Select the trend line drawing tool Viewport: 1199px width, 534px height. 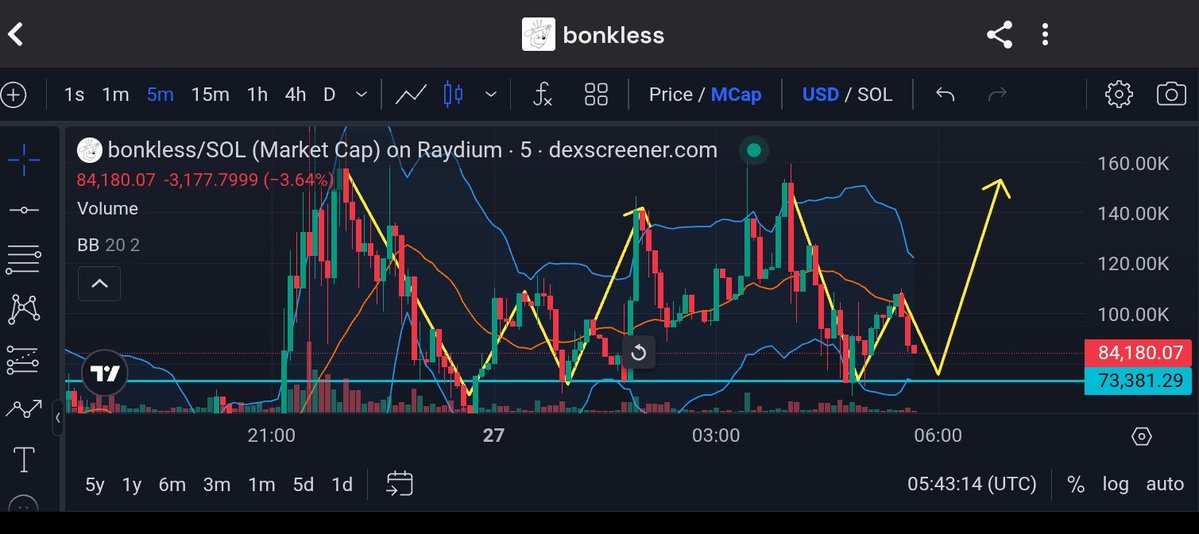(x=24, y=210)
